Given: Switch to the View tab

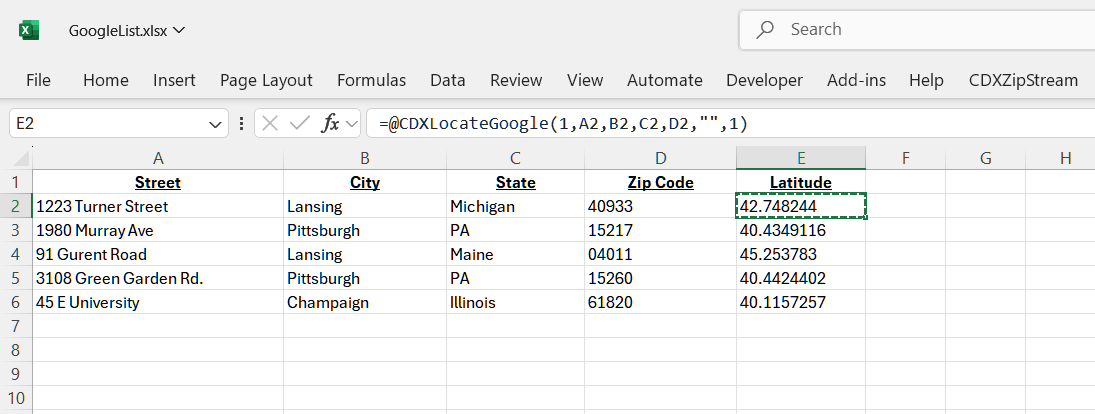Looking at the screenshot, I should click(x=585, y=80).
